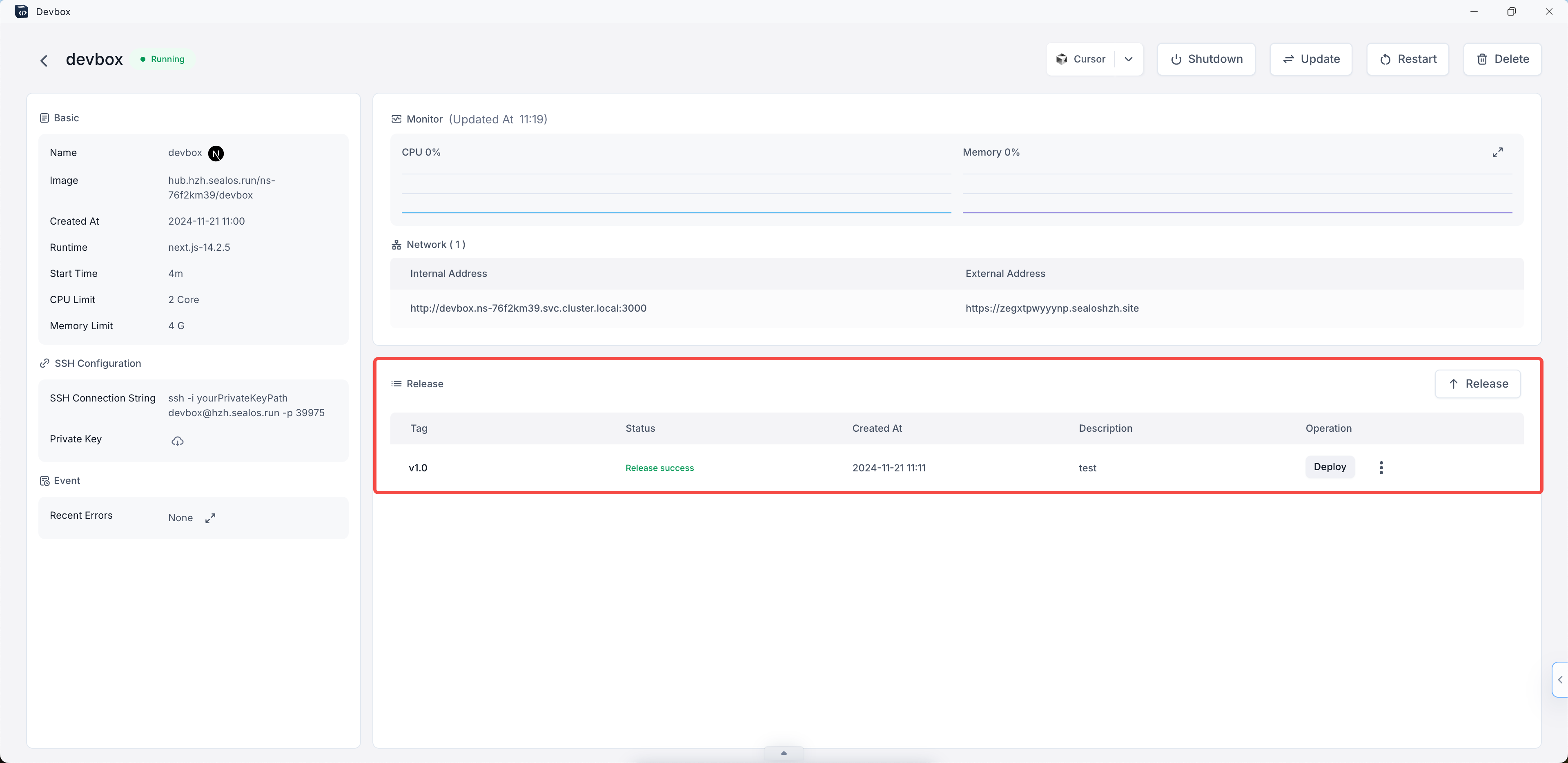Click the SSH connection string text
1568x763 pixels.
pos(246,406)
